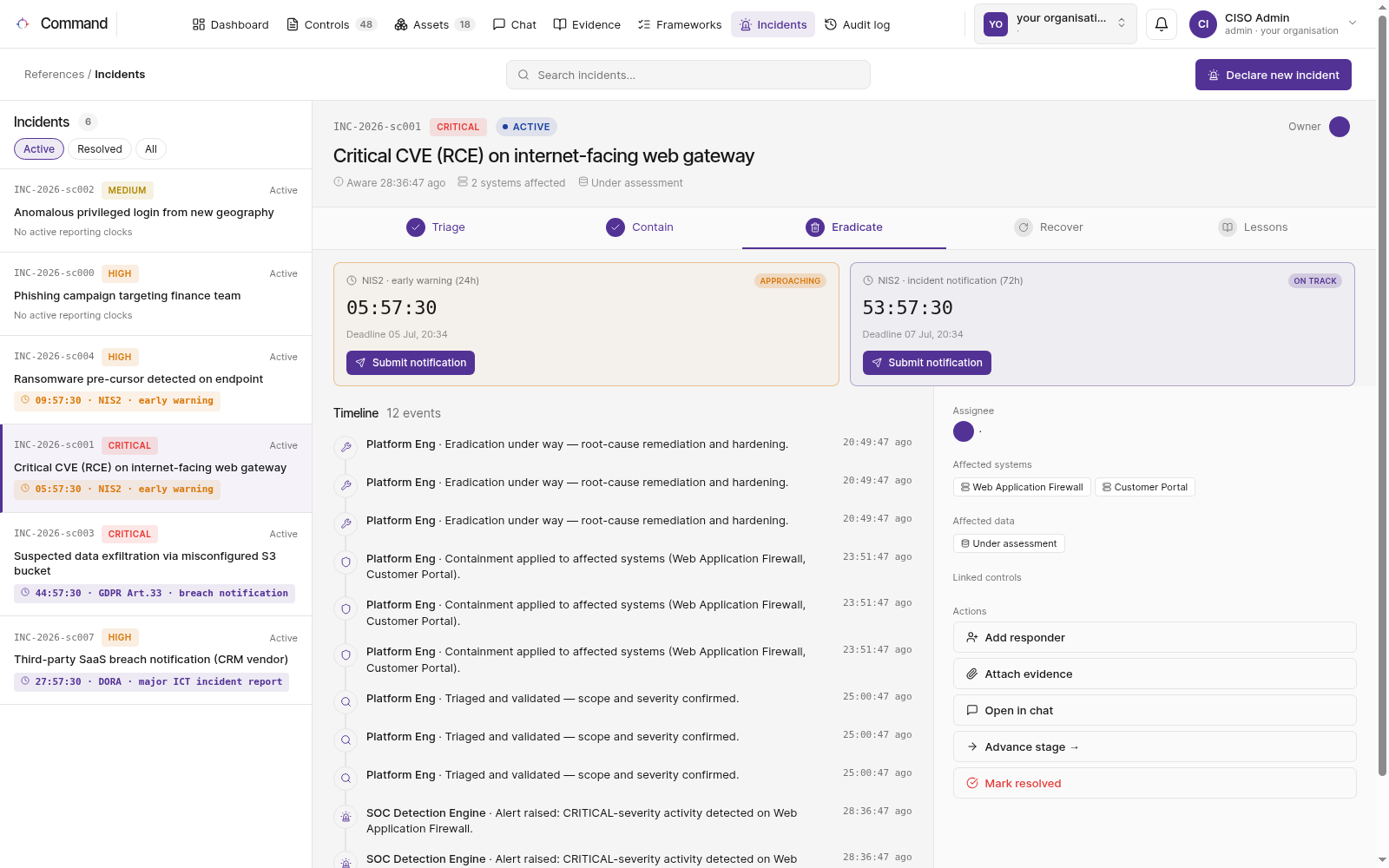1389x868 pixels.
Task: Switch filter to Resolved incidents
Action: tap(100, 149)
